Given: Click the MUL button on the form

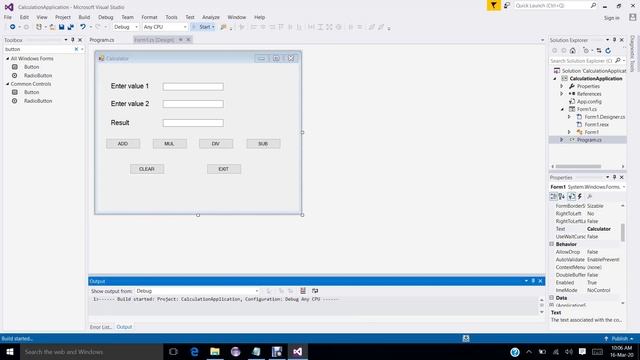Looking at the screenshot, I should (x=169, y=144).
